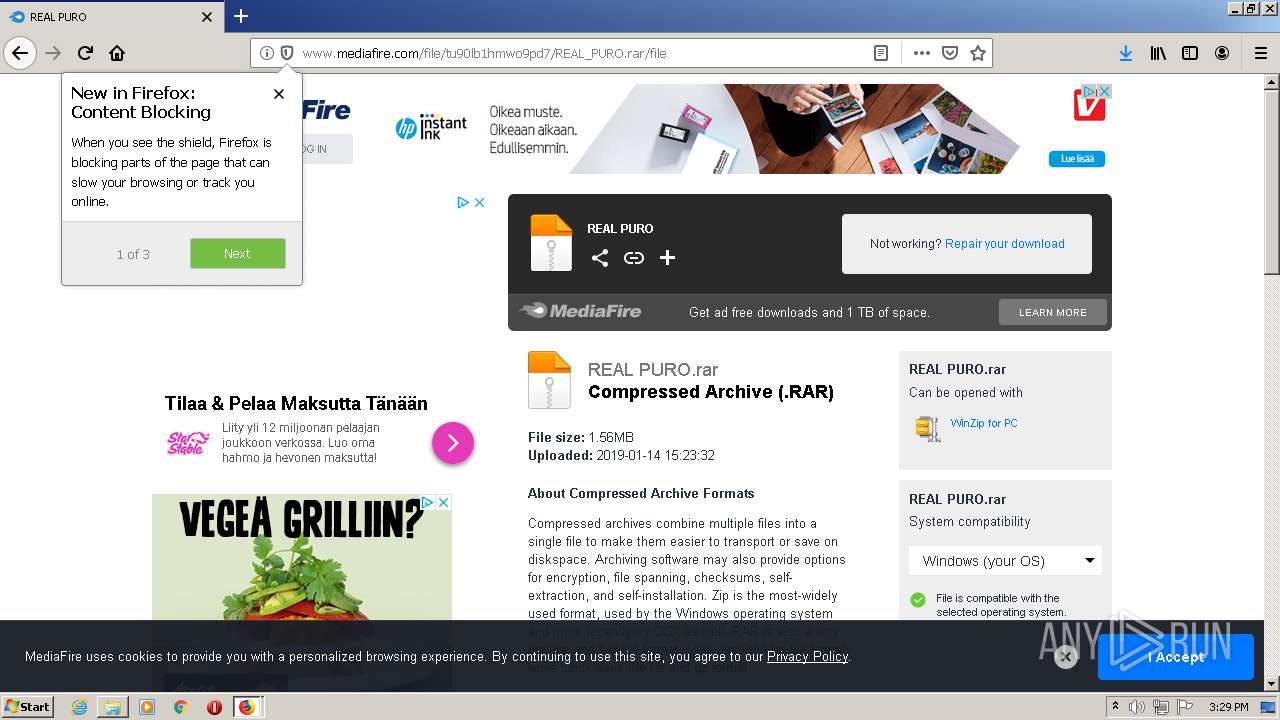The width and height of the screenshot is (1280, 720).
Task: Click AdChoices icon above Star Stable ad
Action: pos(464,202)
